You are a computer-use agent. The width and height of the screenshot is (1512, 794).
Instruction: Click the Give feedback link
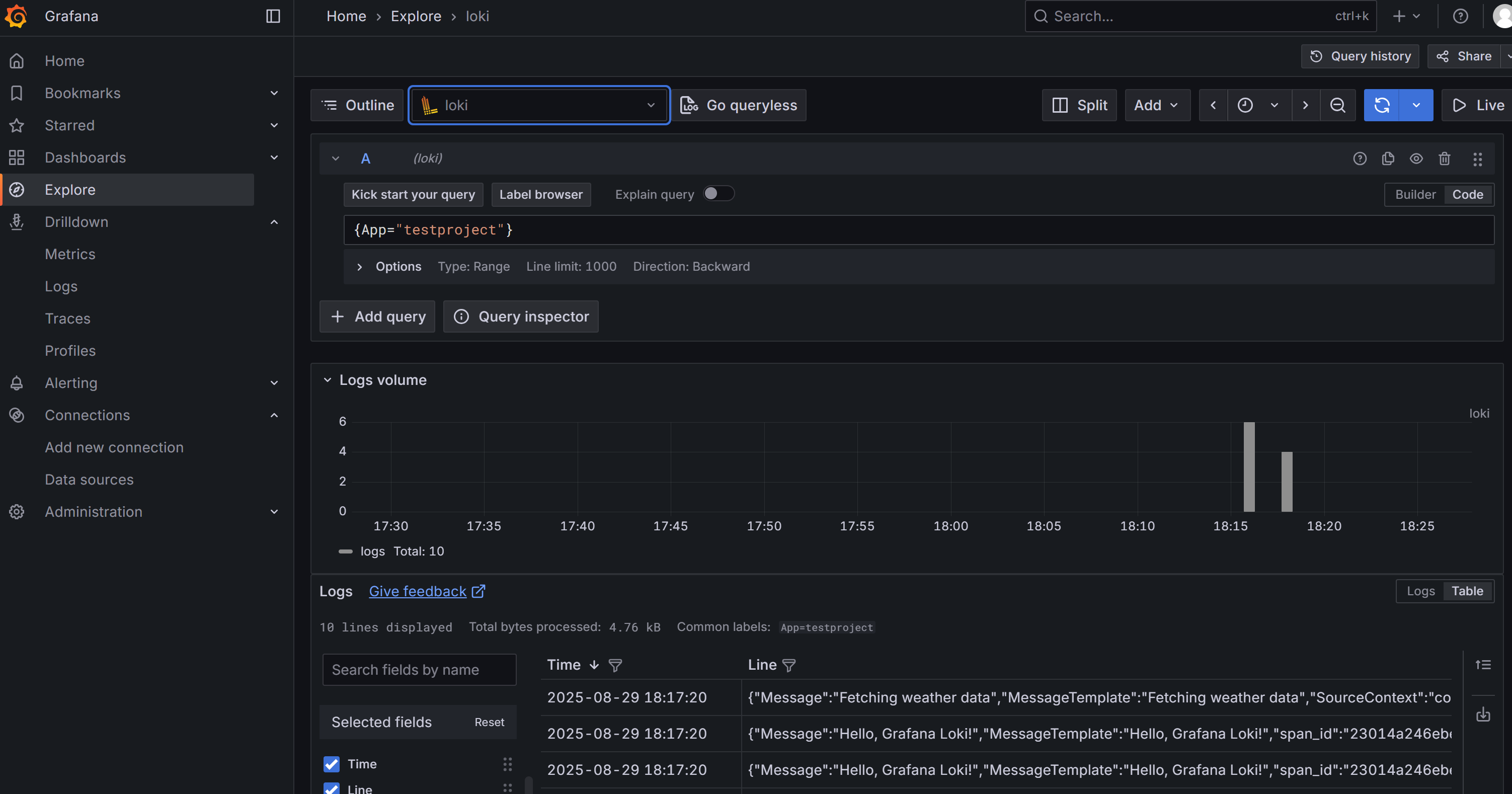[x=427, y=591]
